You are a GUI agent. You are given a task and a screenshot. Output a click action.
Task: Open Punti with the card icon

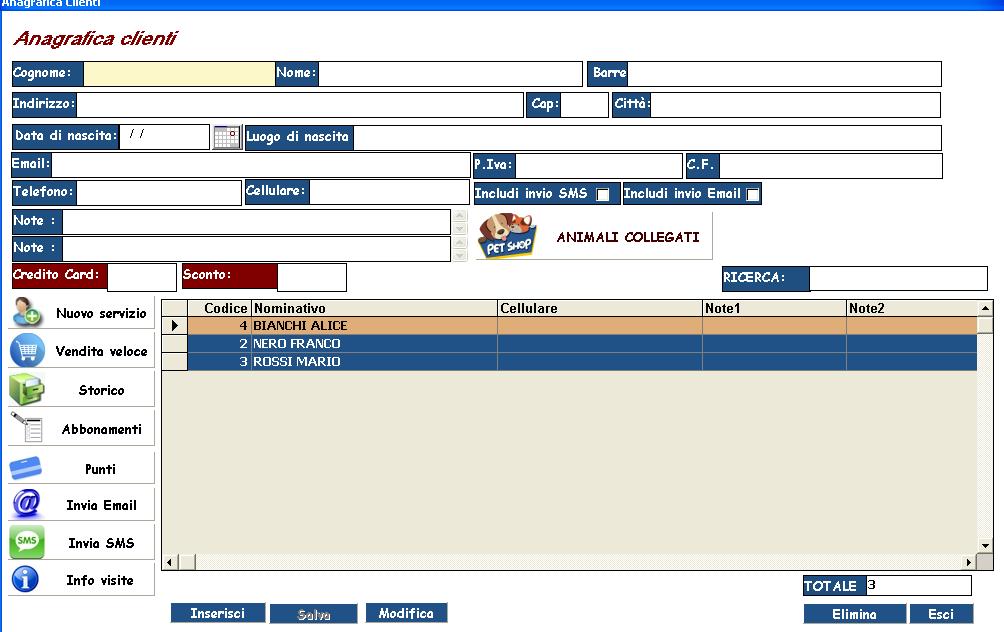[x=26, y=468]
